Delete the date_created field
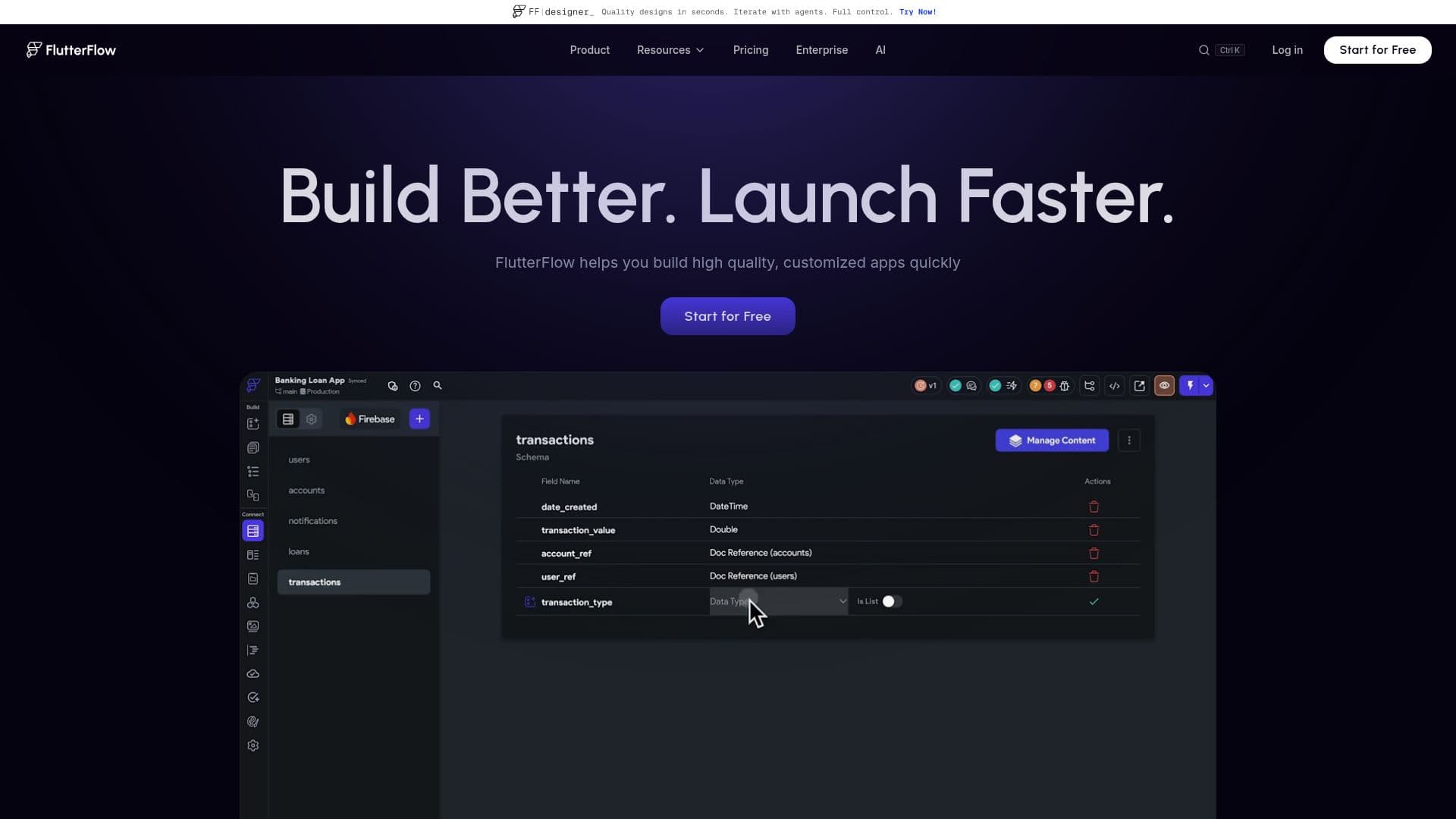Image resolution: width=1456 pixels, height=819 pixels. coord(1094,507)
